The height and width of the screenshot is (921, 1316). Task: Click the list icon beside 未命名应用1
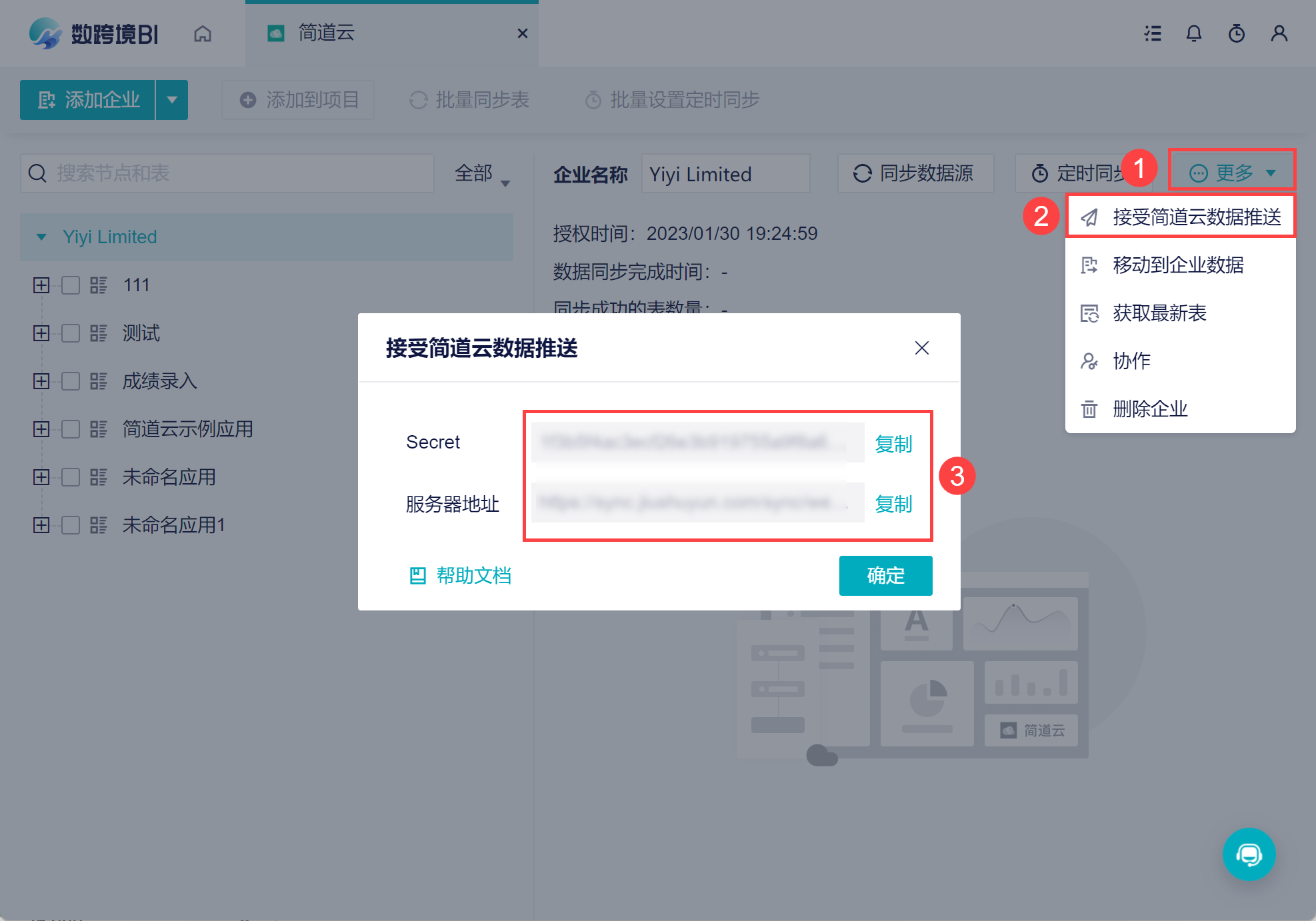pyautogui.click(x=99, y=525)
